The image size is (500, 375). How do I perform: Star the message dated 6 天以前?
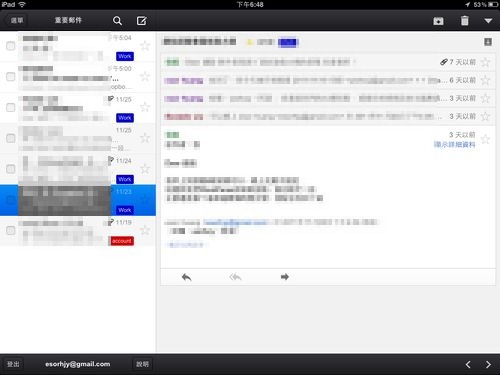(486, 80)
